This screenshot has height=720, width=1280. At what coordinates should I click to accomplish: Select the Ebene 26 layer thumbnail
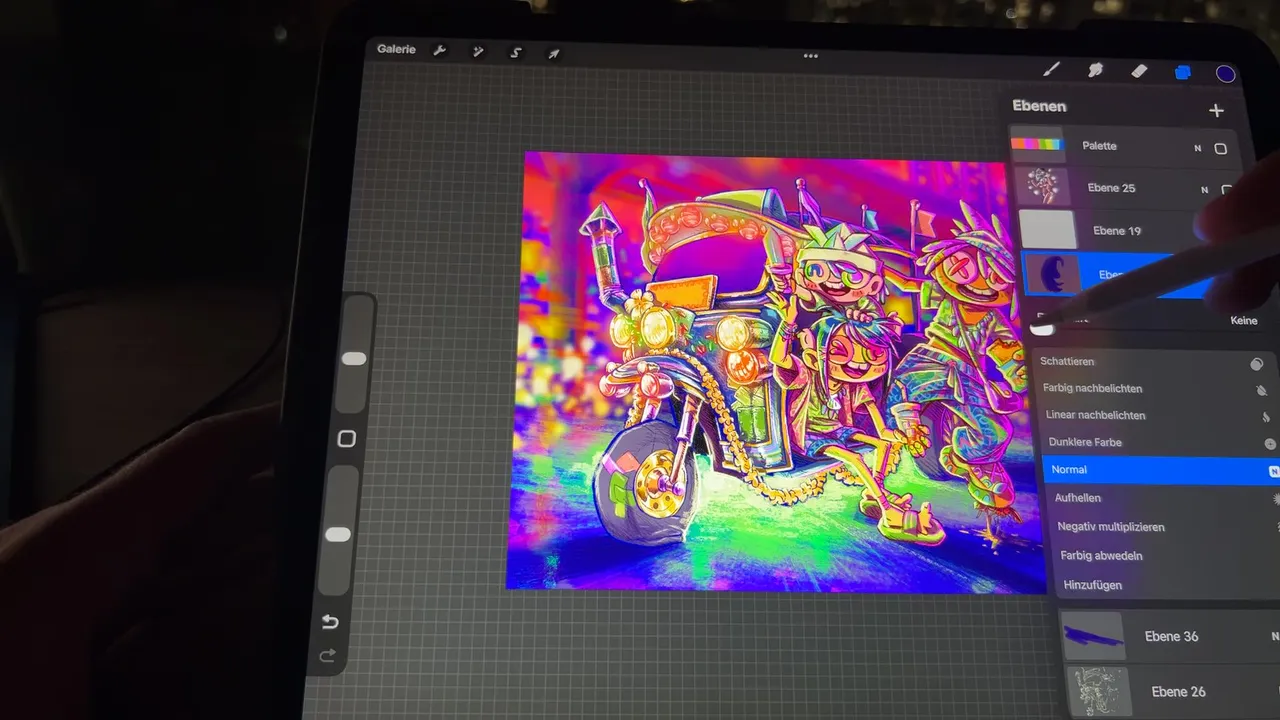1100,692
